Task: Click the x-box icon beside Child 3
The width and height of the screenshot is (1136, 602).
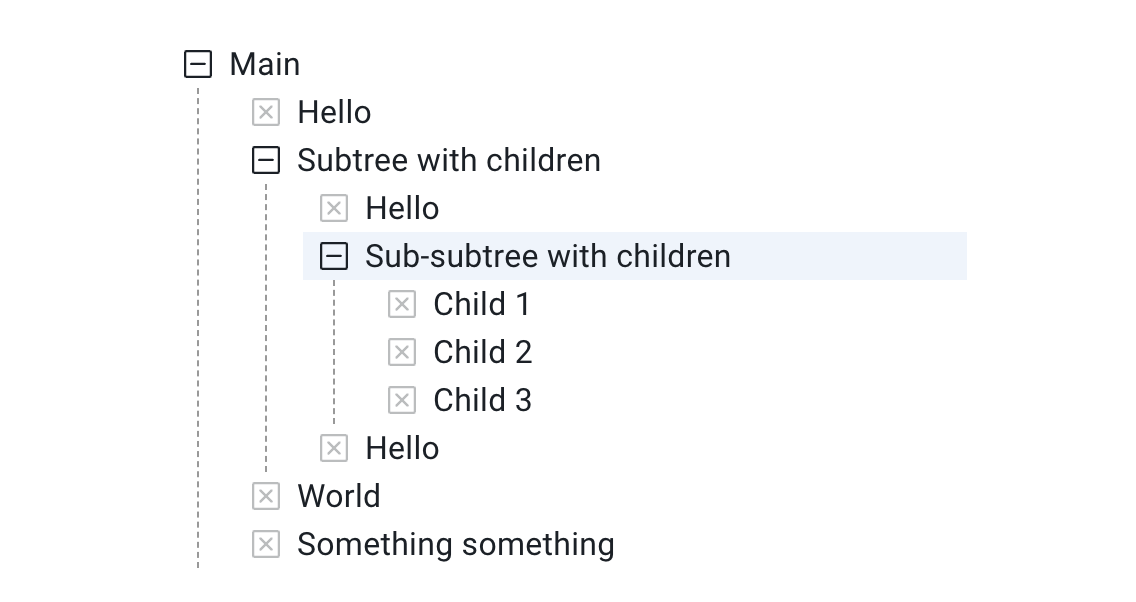Action: 402,400
